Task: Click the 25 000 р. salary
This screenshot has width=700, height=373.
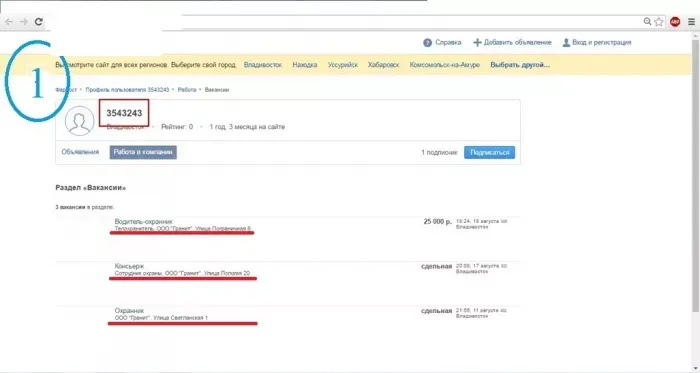Action: pos(438,222)
